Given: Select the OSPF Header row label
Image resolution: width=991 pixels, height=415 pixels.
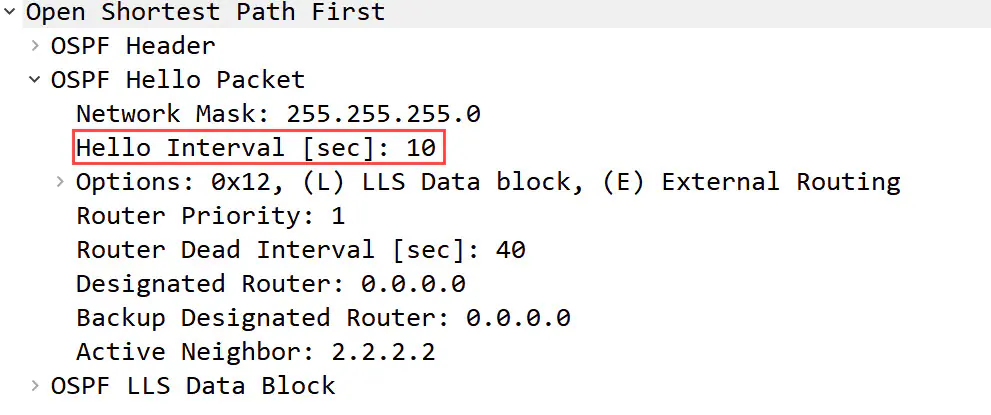Looking at the screenshot, I should tap(132, 46).
